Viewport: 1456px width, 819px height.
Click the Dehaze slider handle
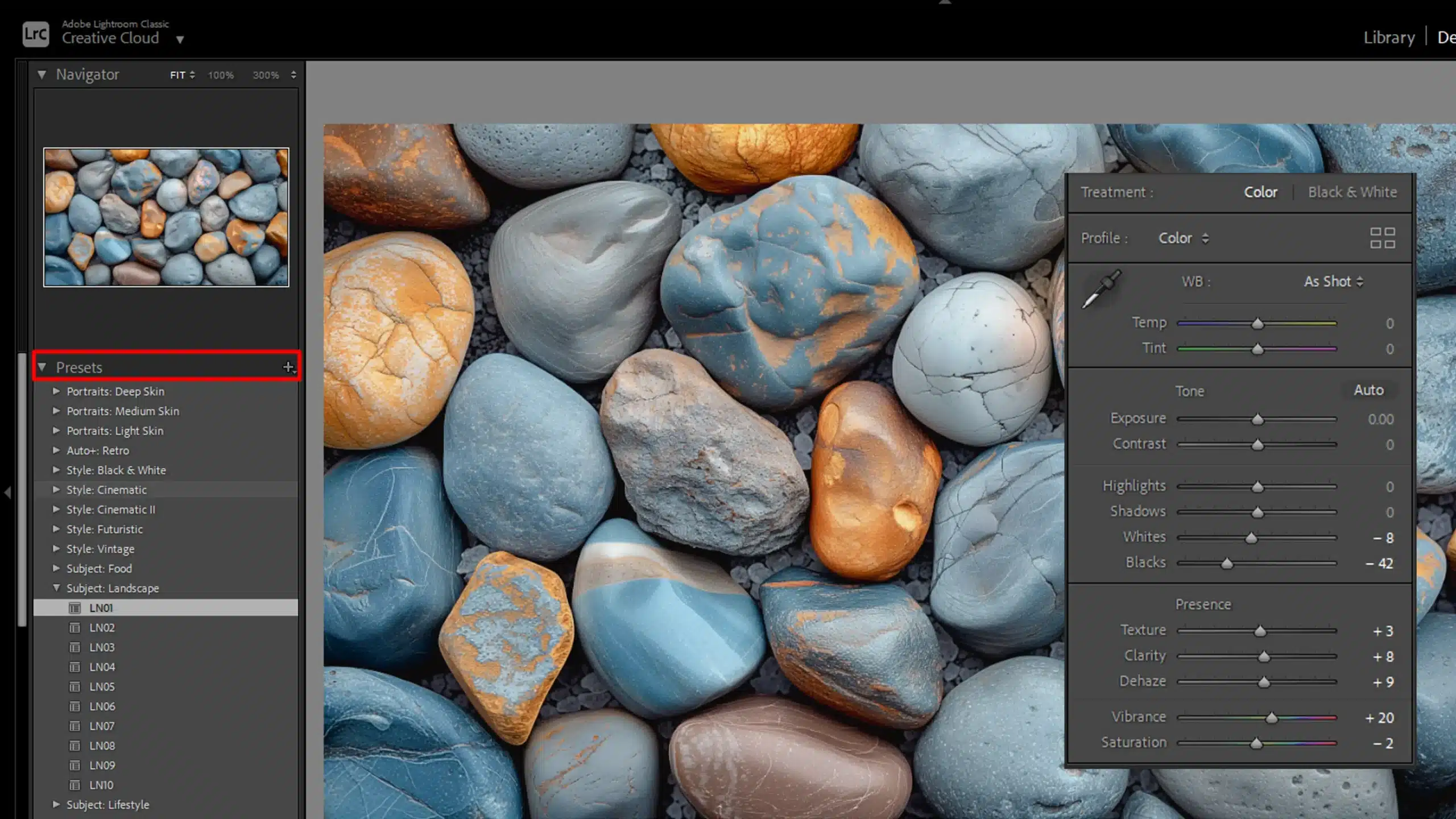click(1264, 682)
